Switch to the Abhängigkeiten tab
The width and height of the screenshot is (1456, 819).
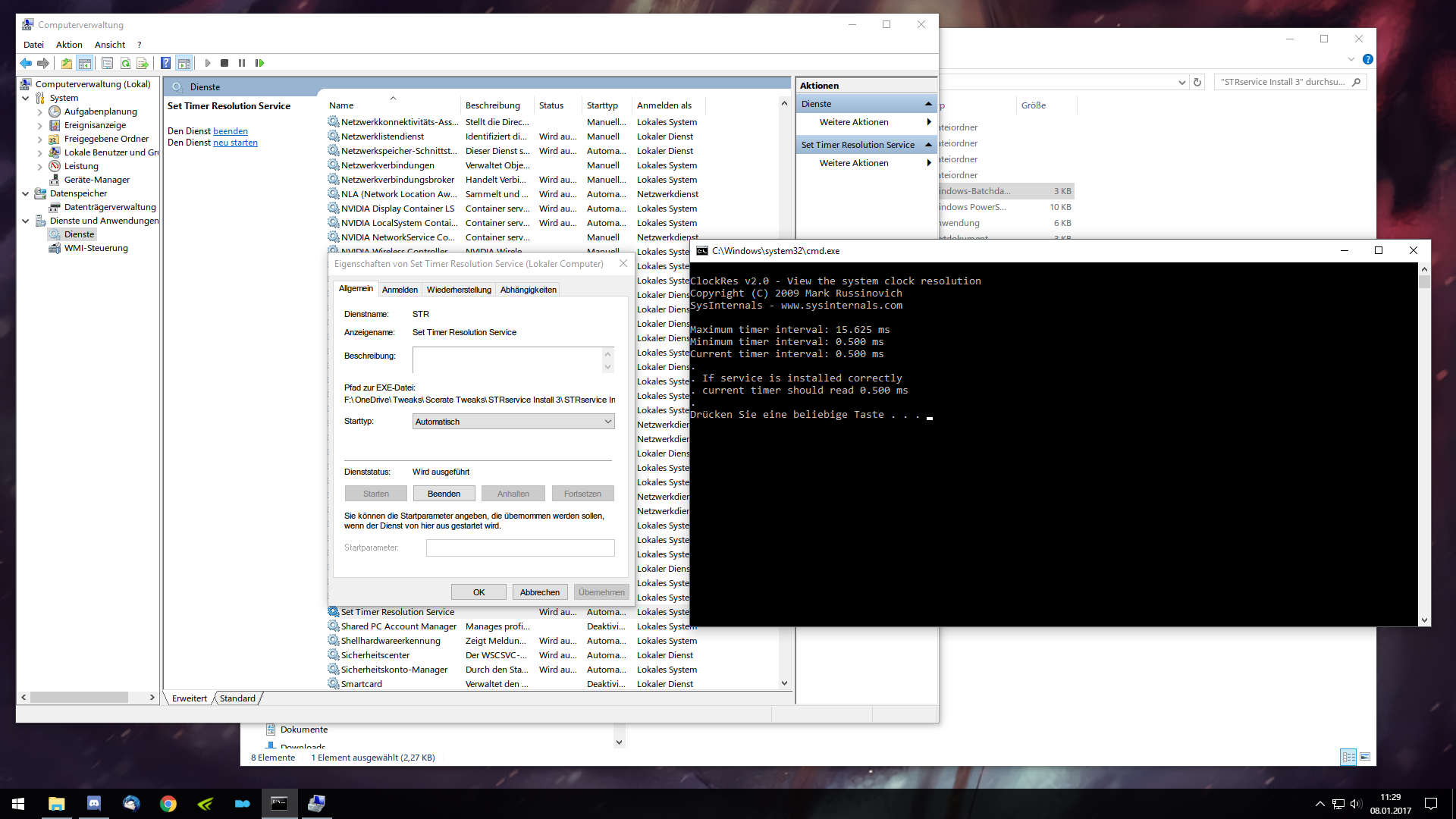tap(529, 290)
